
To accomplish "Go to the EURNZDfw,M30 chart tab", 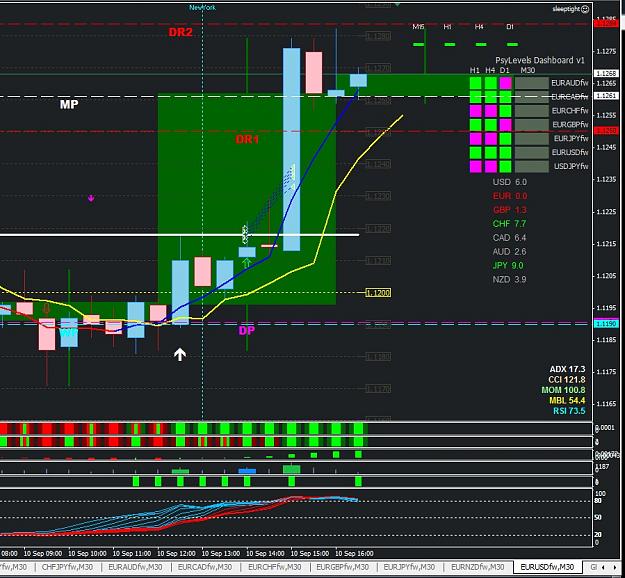I will (x=478, y=567).
